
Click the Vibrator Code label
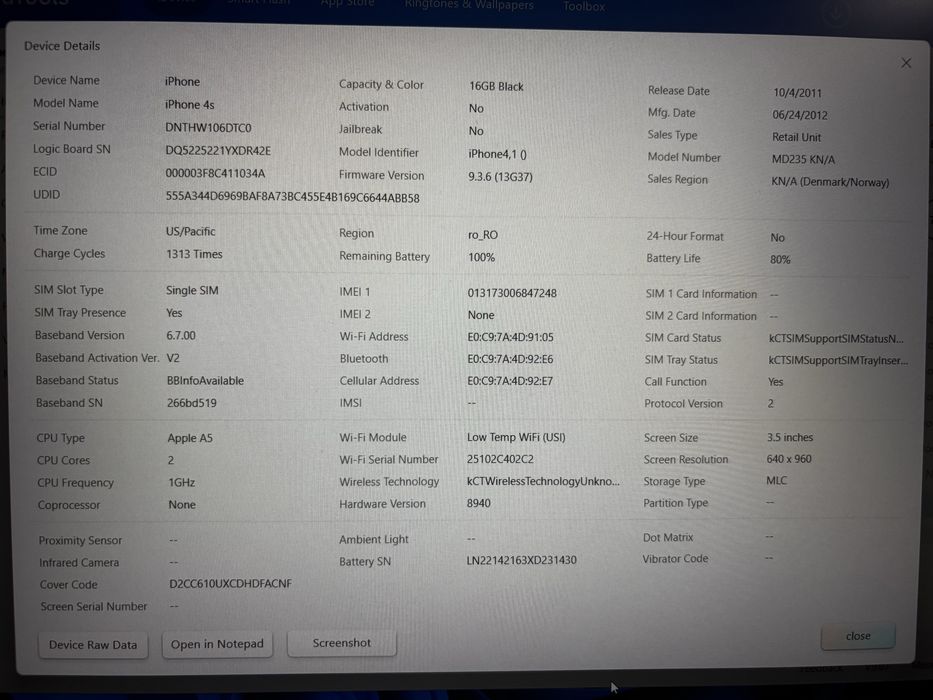[675, 559]
